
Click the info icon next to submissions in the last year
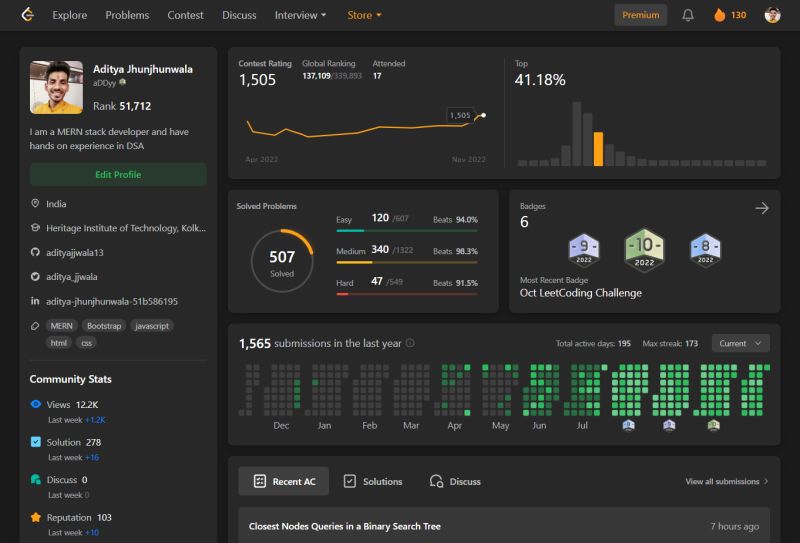click(x=410, y=343)
